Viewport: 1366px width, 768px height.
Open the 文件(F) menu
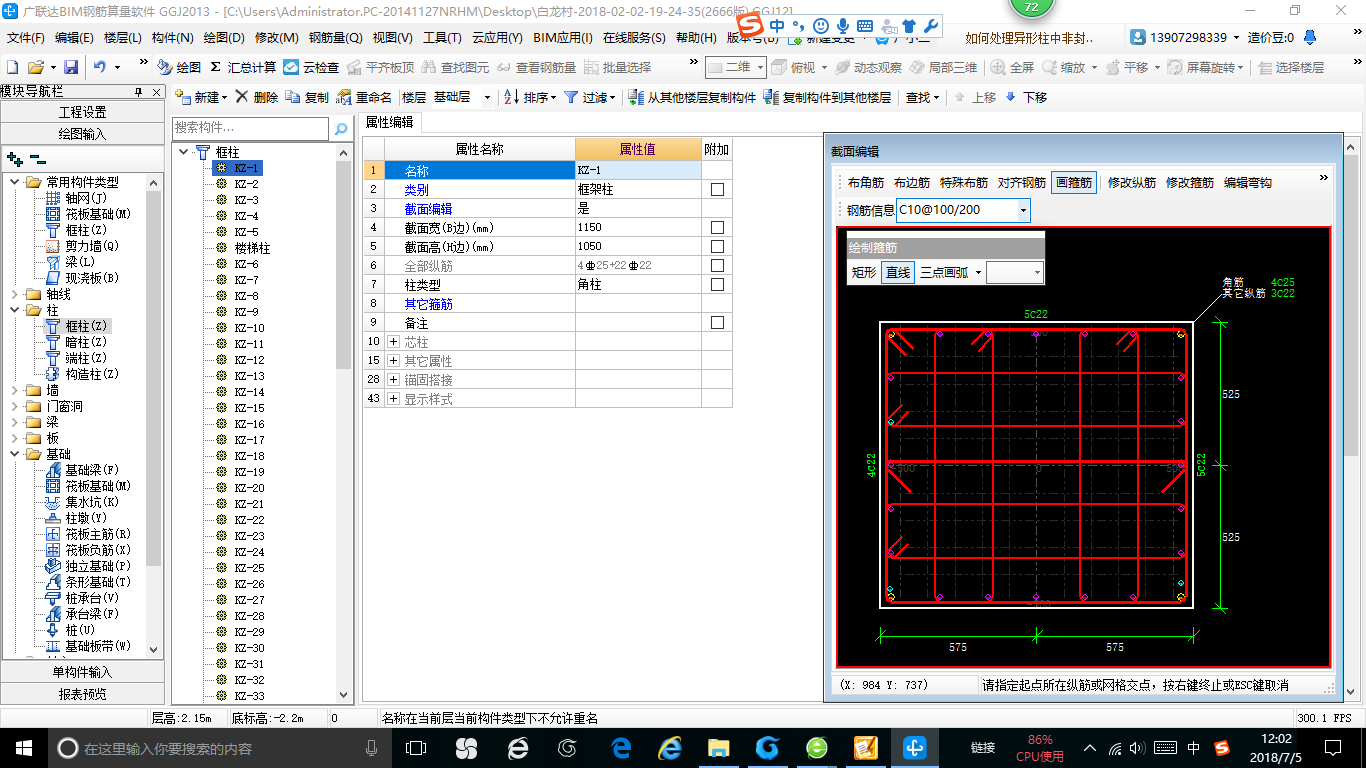pos(26,38)
